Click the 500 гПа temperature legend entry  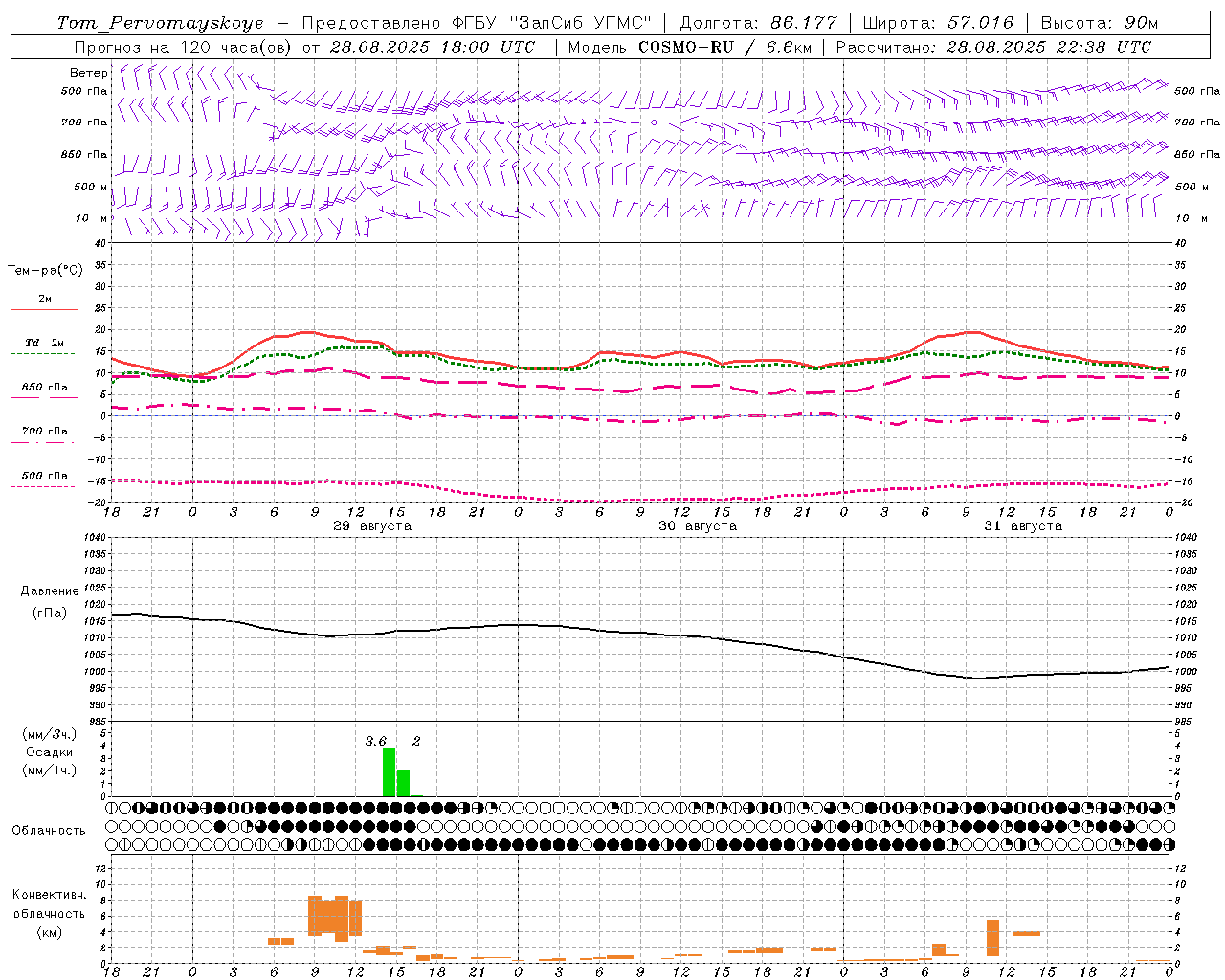tap(44, 476)
